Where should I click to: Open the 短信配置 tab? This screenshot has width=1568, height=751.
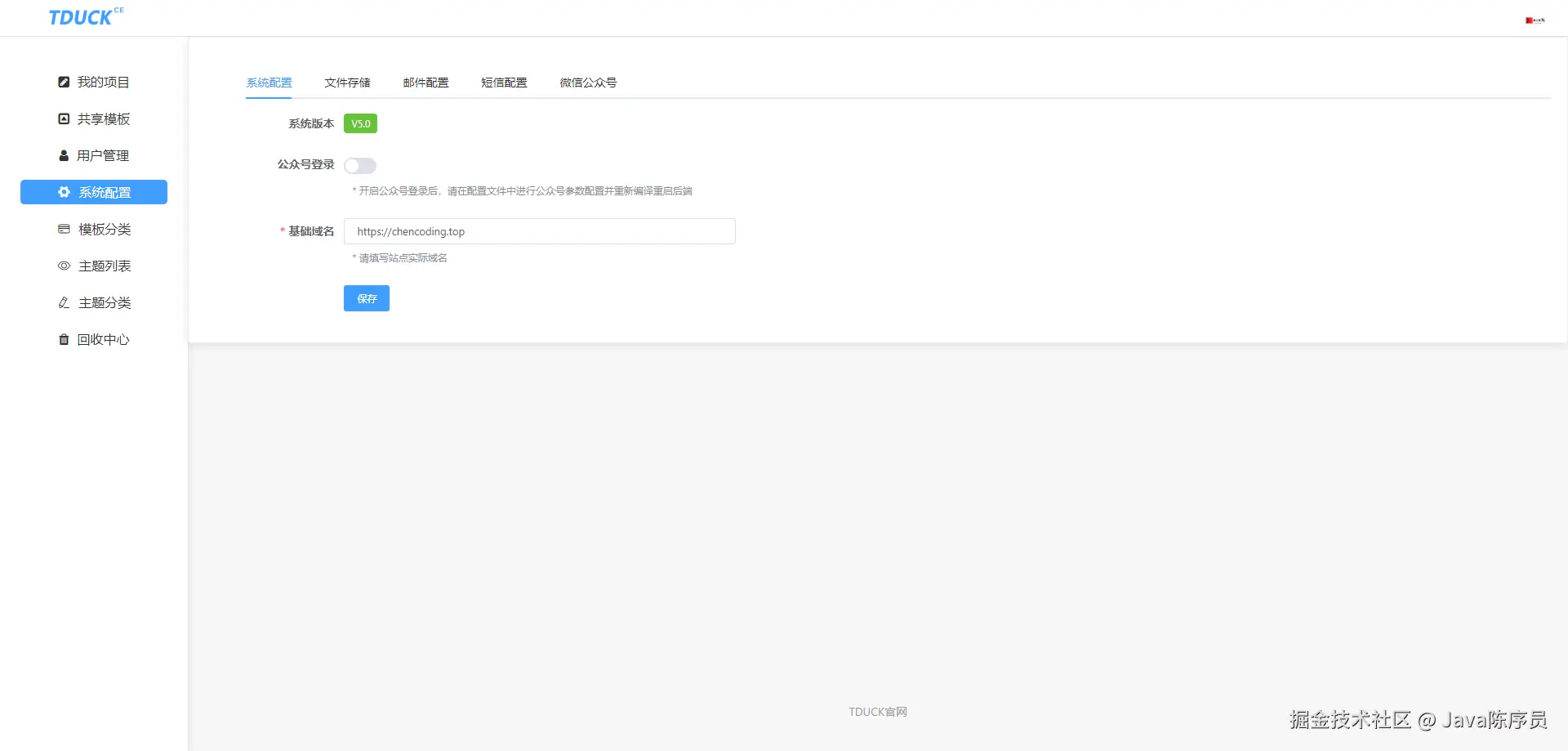point(504,83)
